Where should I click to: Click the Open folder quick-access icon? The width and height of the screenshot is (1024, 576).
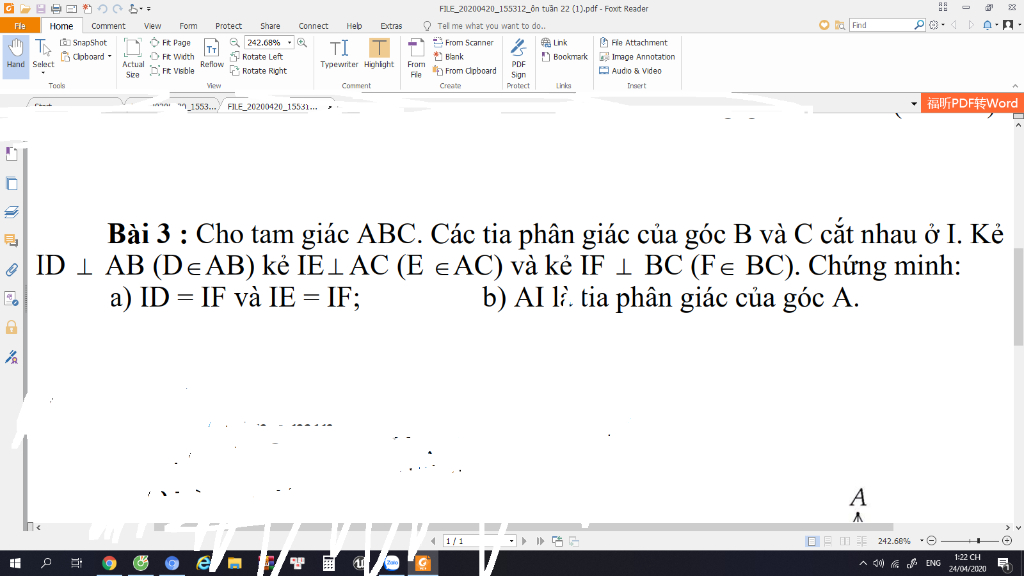[x=25, y=8]
